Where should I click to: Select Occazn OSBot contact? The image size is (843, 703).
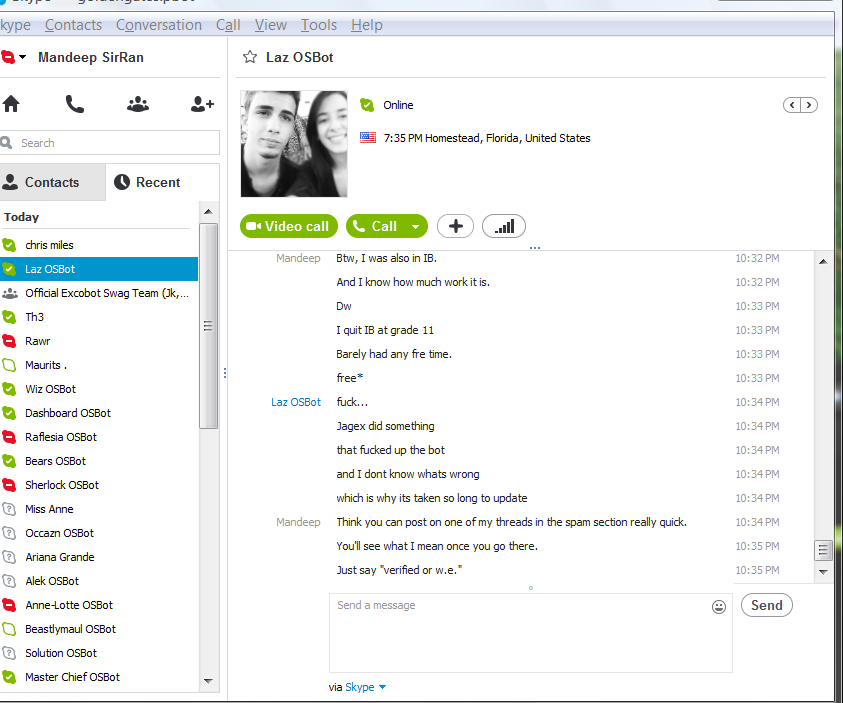(99, 533)
